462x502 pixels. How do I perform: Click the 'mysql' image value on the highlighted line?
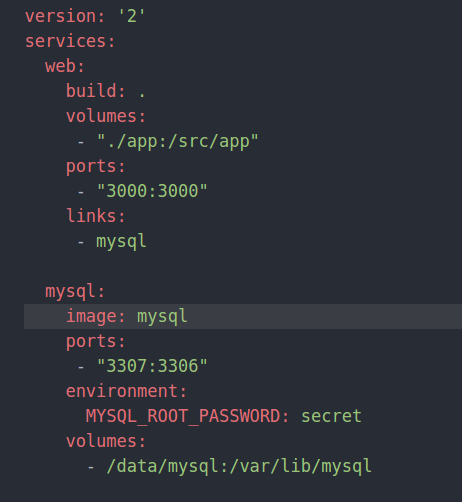(x=162, y=316)
